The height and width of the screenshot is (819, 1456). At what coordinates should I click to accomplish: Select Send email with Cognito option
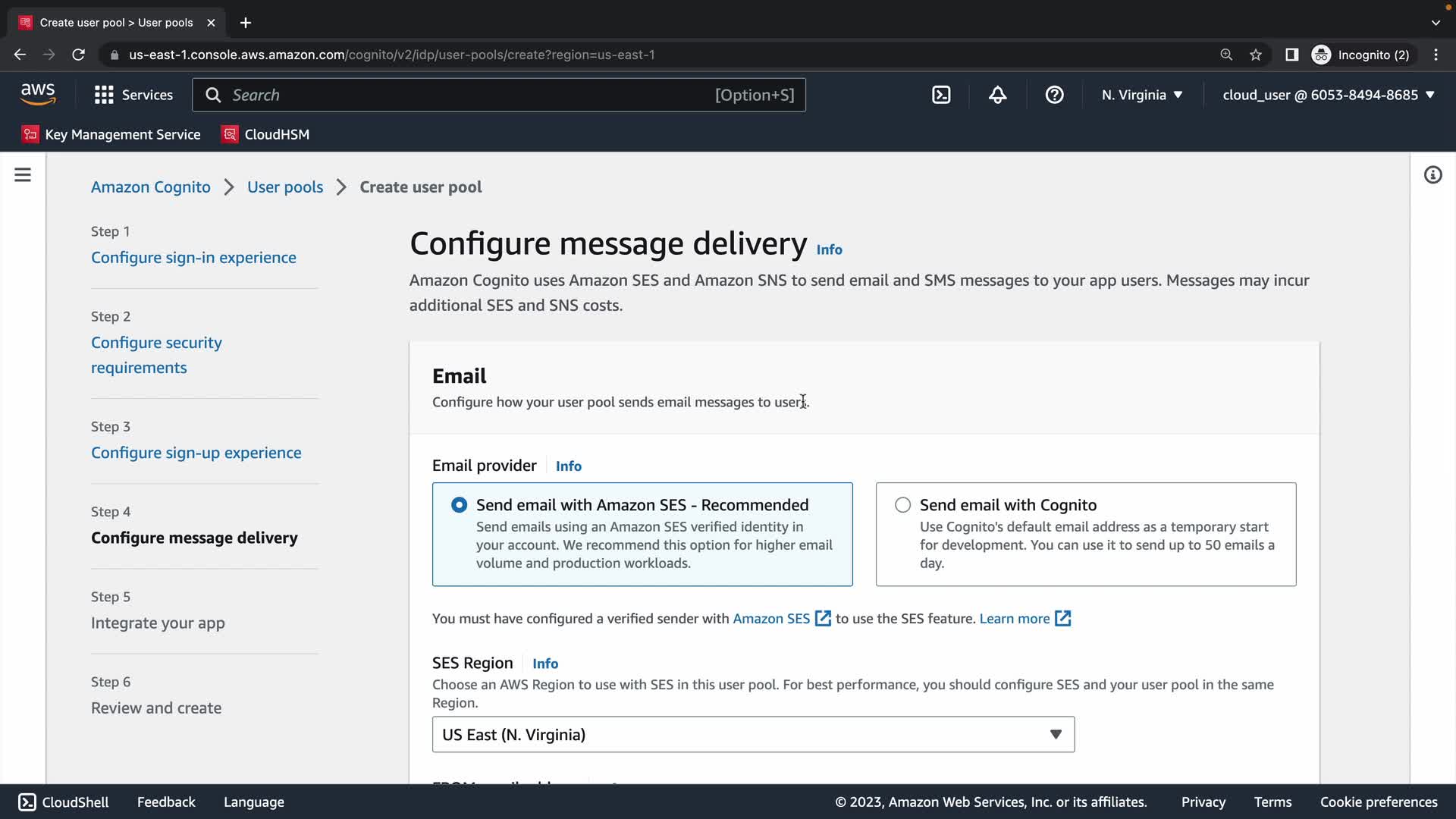pyautogui.click(x=902, y=505)
